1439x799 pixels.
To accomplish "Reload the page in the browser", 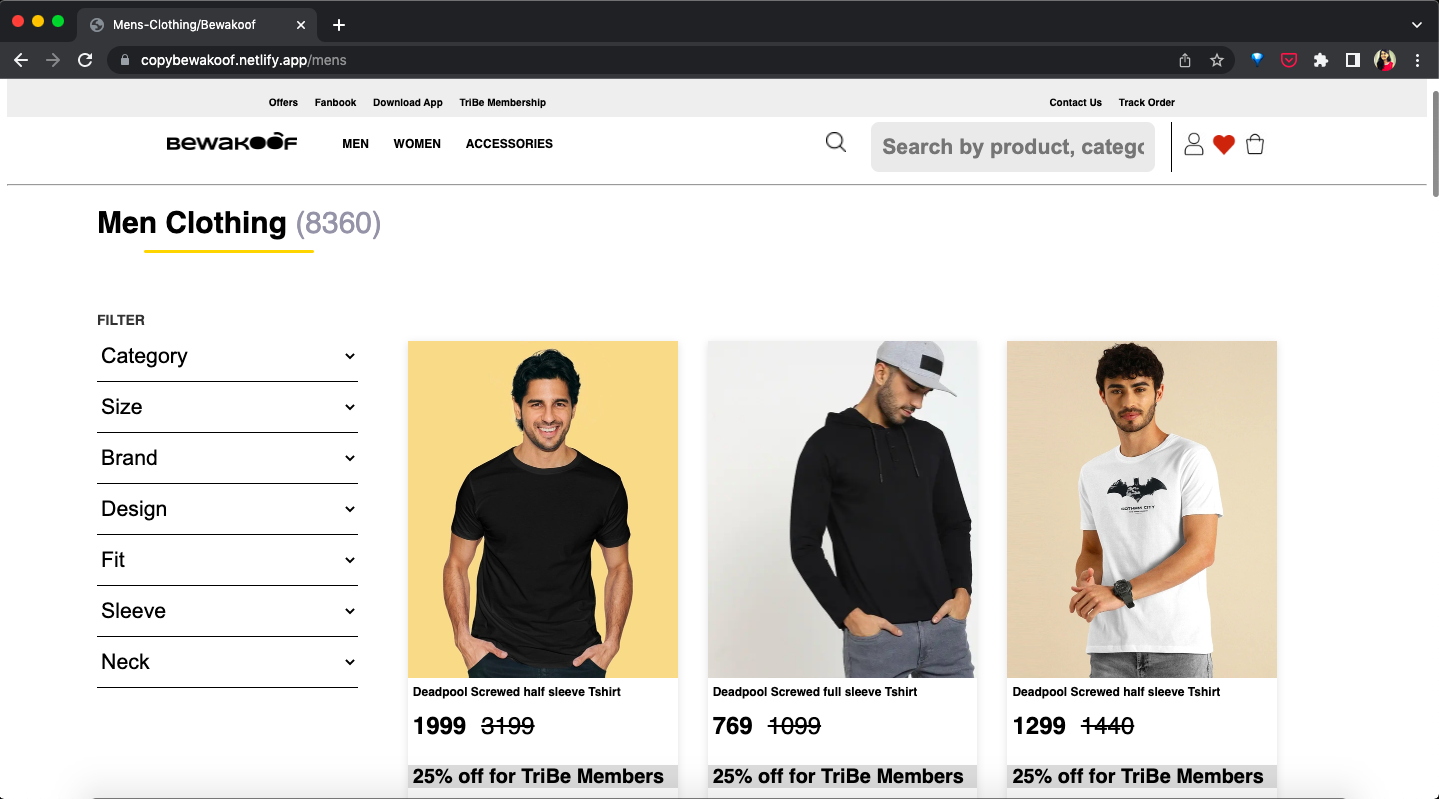I will tap(85, 60).
